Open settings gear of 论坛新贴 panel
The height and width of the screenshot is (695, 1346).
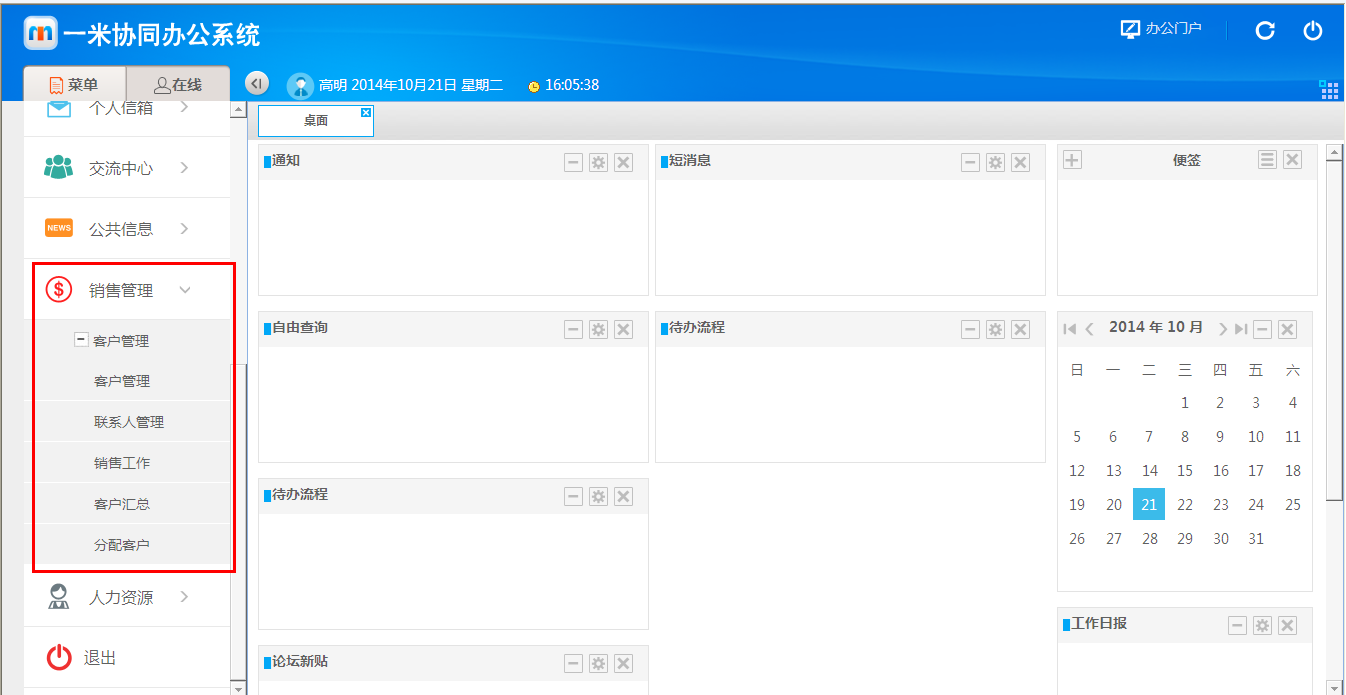[x=598, y=664]
